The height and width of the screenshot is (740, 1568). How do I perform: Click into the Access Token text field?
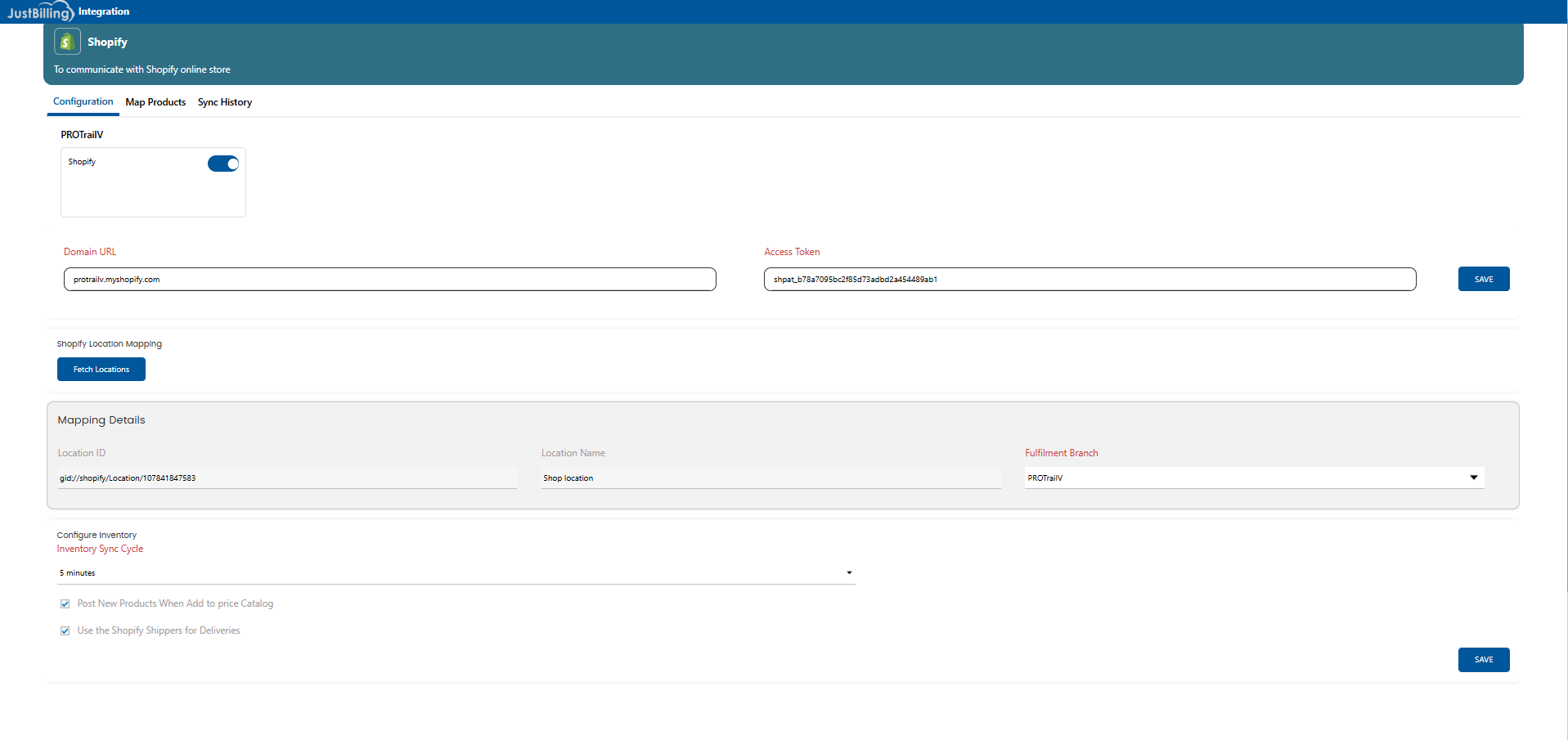click(1090, 280)
